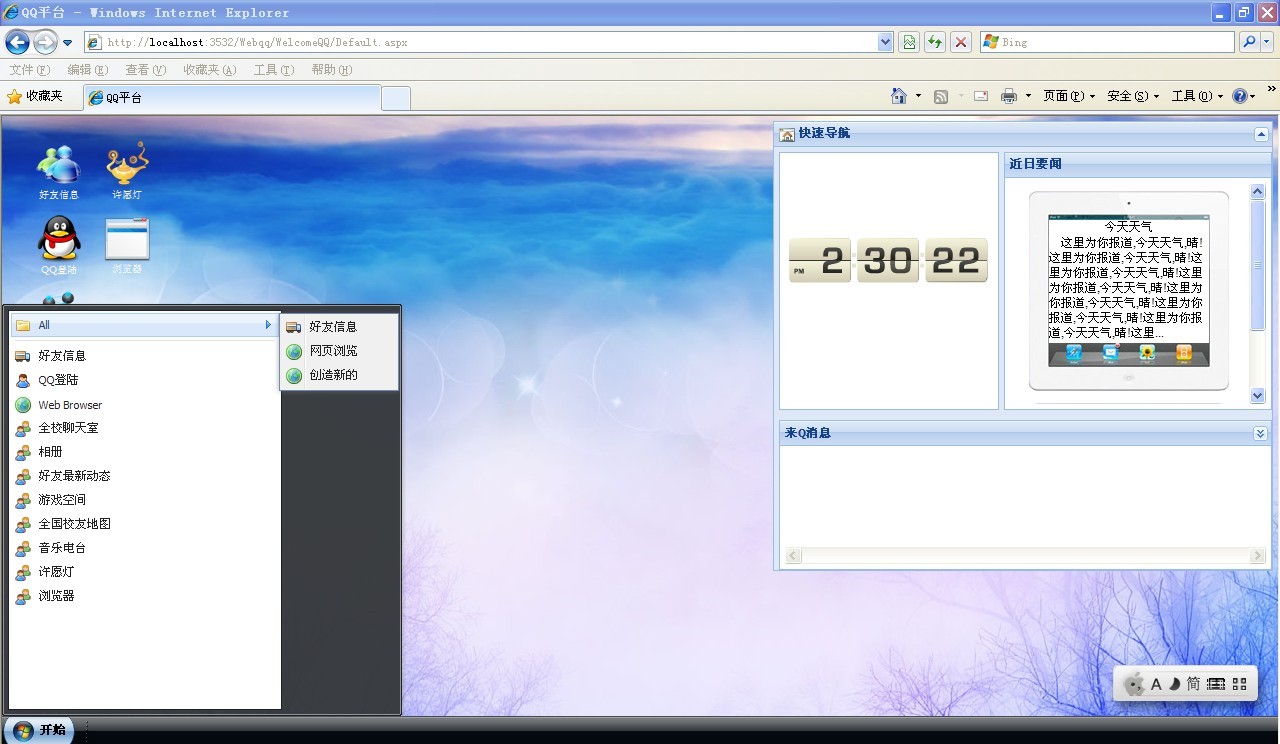Click the printer icon
This screenshot has width=1280, height=744.
pos(1009,96)
